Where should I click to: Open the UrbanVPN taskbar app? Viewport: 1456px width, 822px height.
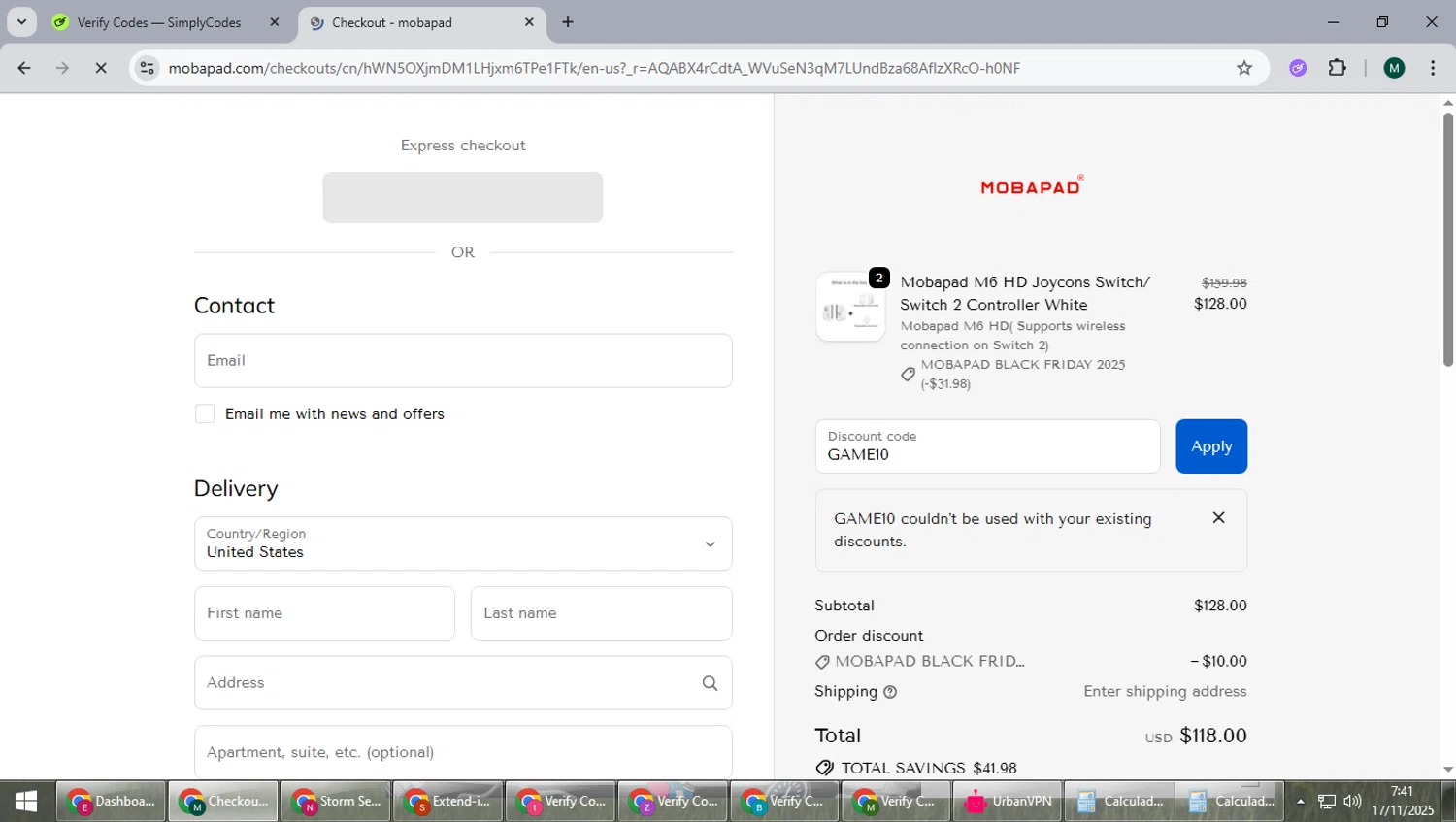pyautogui.click(x=1008, y=802)
